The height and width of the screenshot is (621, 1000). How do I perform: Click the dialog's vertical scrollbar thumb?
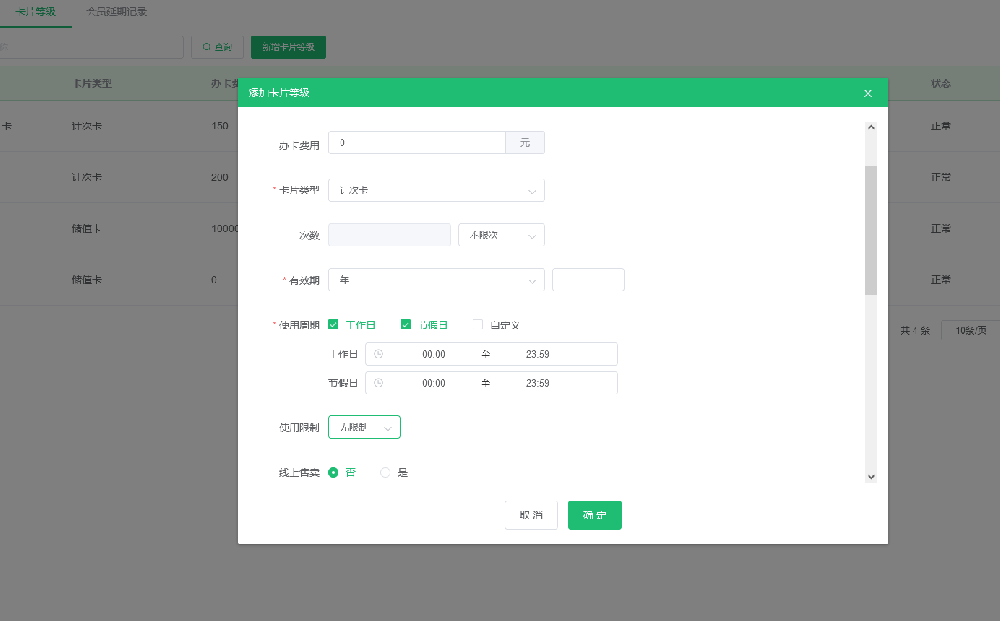click(870, 230)
